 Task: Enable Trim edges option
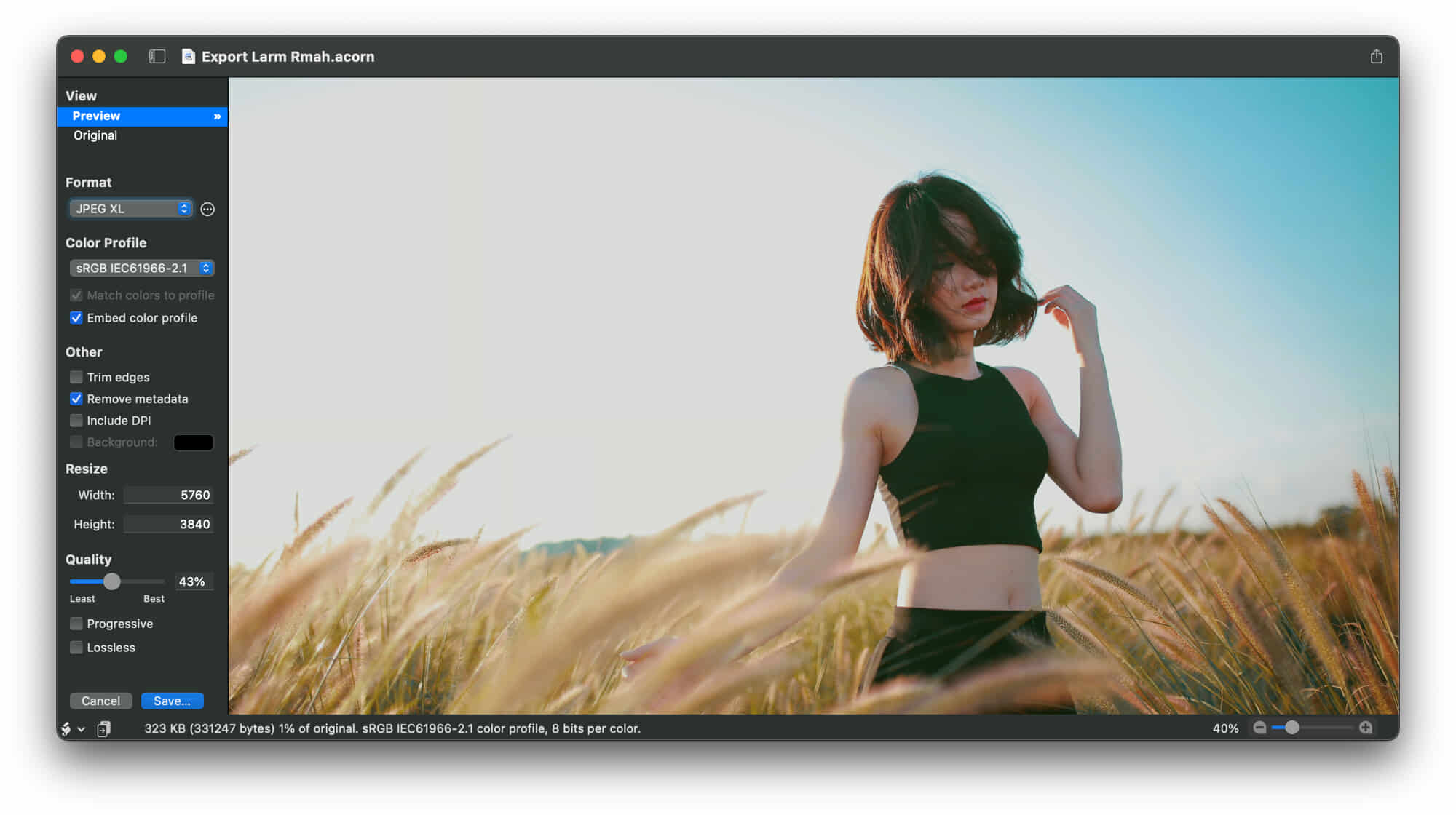tap(76, 377)
